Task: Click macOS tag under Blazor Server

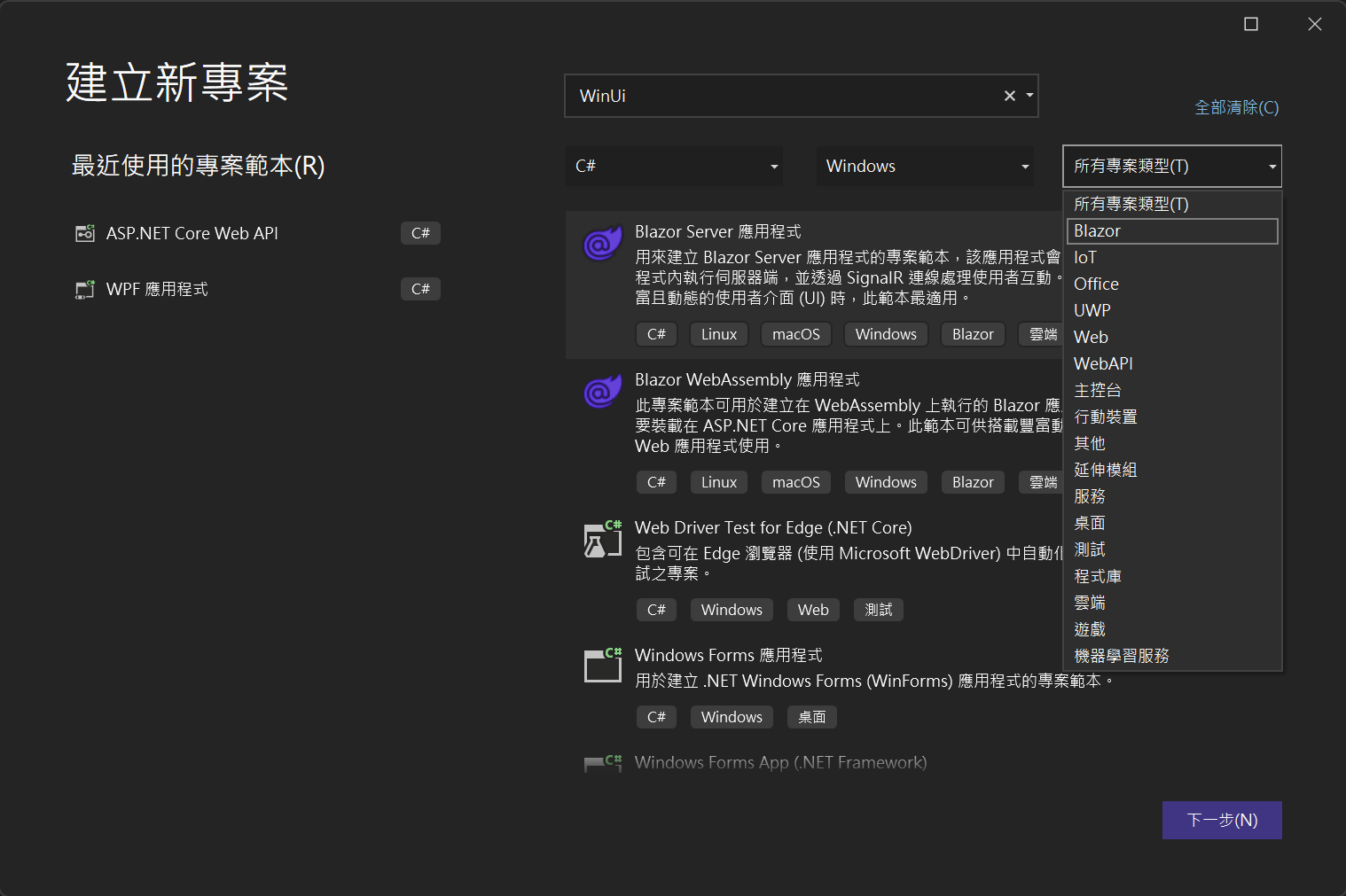Action: [x=796, y=334]
